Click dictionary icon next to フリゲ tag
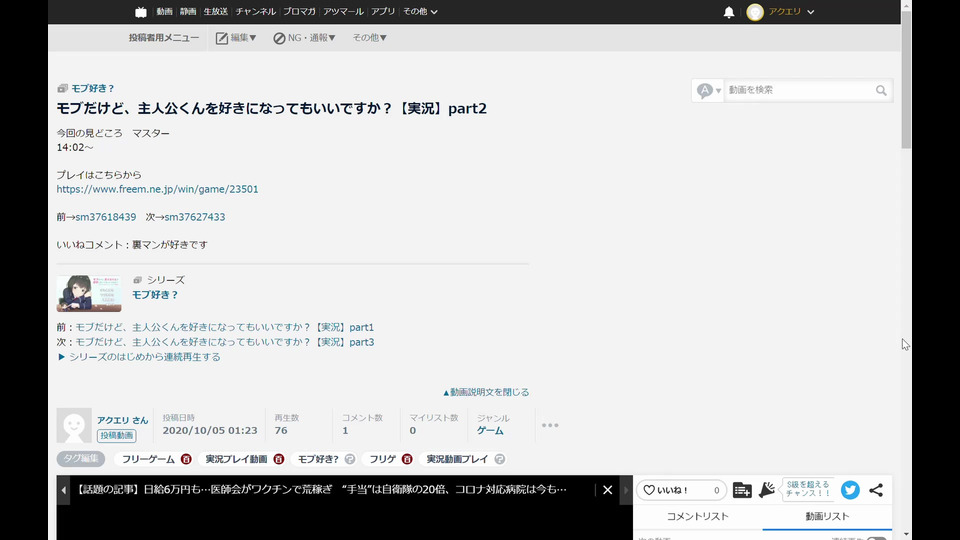960x540 pixels. (407, 459)
